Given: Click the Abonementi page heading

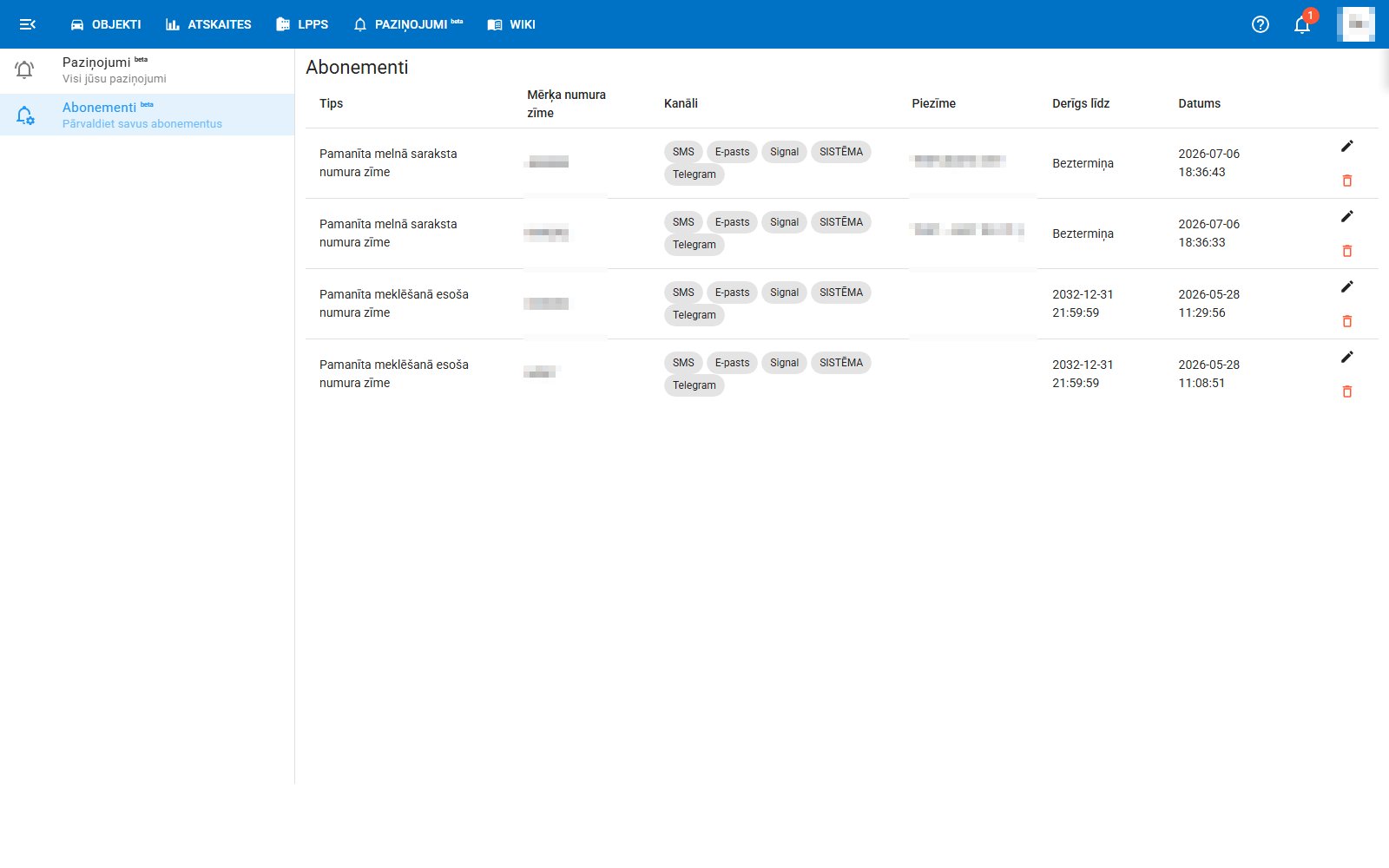Looking at the screenshot, I should [x=357, y=68].
